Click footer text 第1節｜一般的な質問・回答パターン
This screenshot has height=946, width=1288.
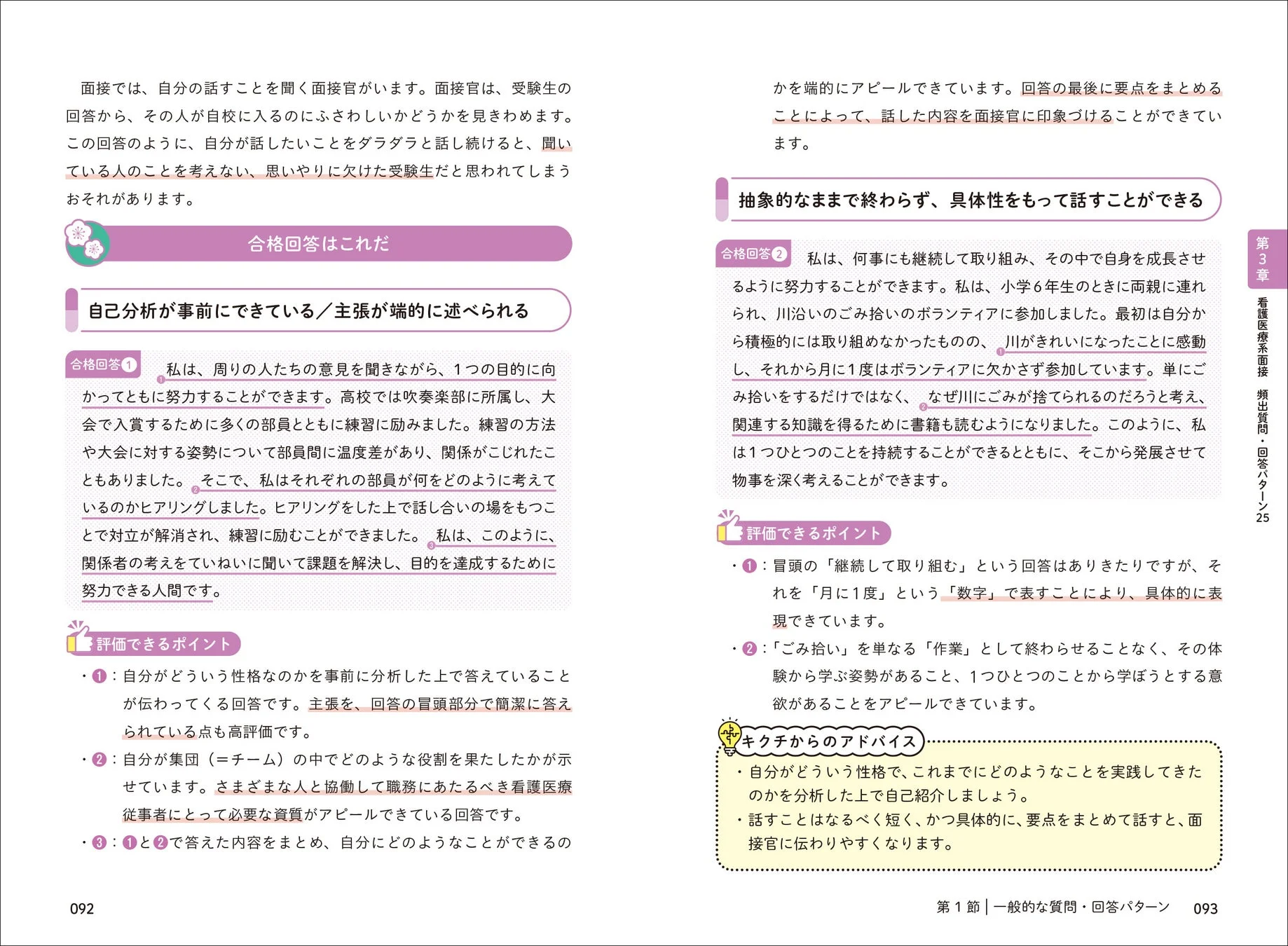[1053, 907]
